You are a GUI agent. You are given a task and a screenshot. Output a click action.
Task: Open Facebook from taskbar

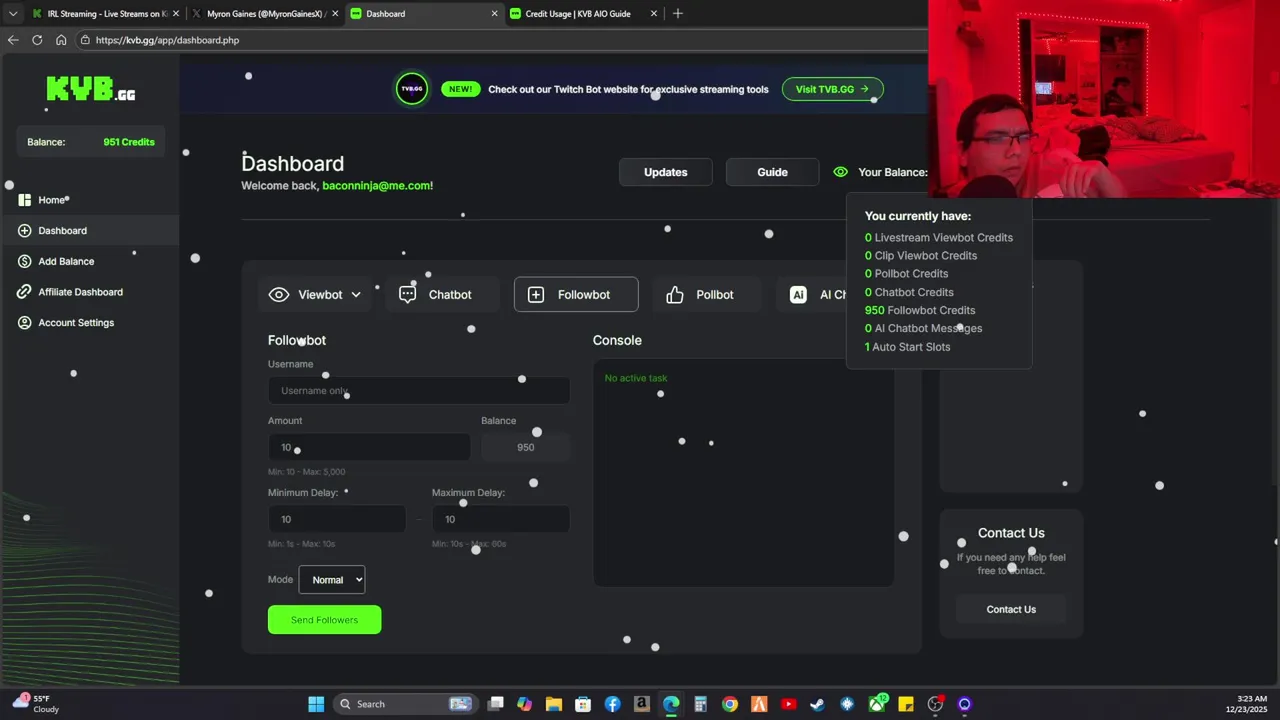[612, 704]
